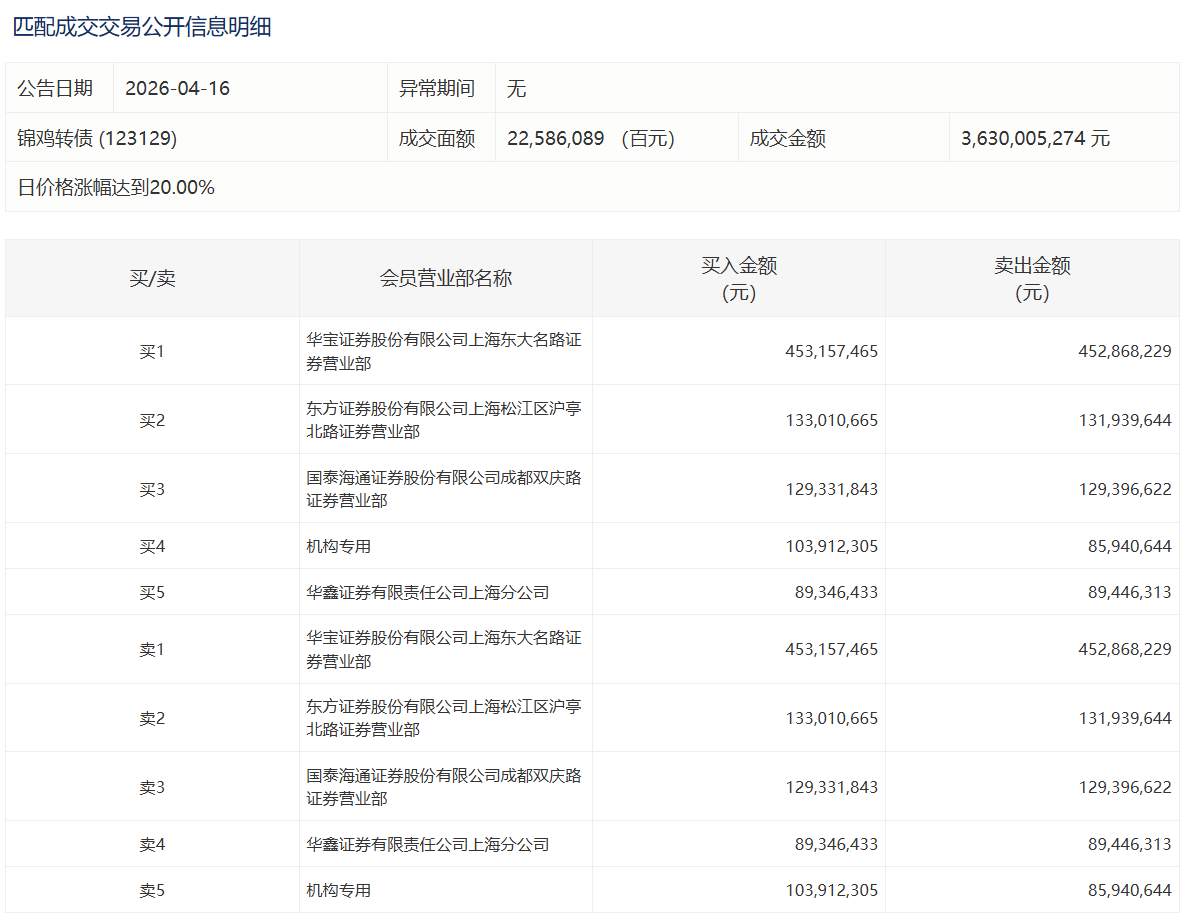Select the 成交金额 value 3,630,005,274 元
Image resolution: width=1188 pixels, height=920 pixels.
click(x=1034, y=139)
